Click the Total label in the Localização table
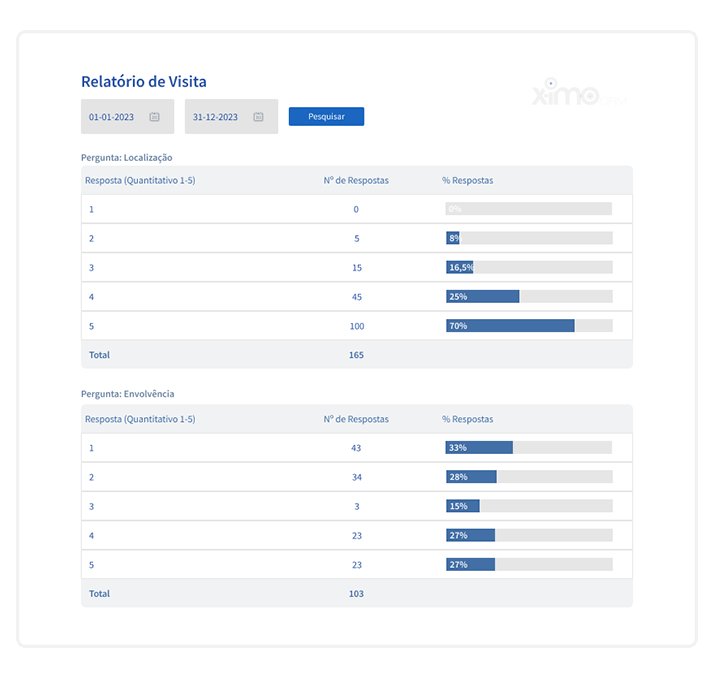Viewport: 713px width, 678px height. 99,355
